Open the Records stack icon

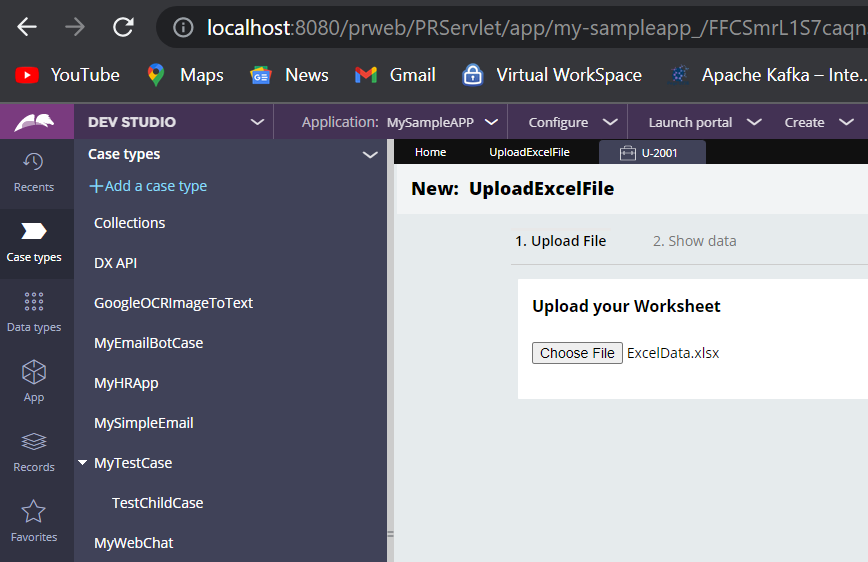34,442
